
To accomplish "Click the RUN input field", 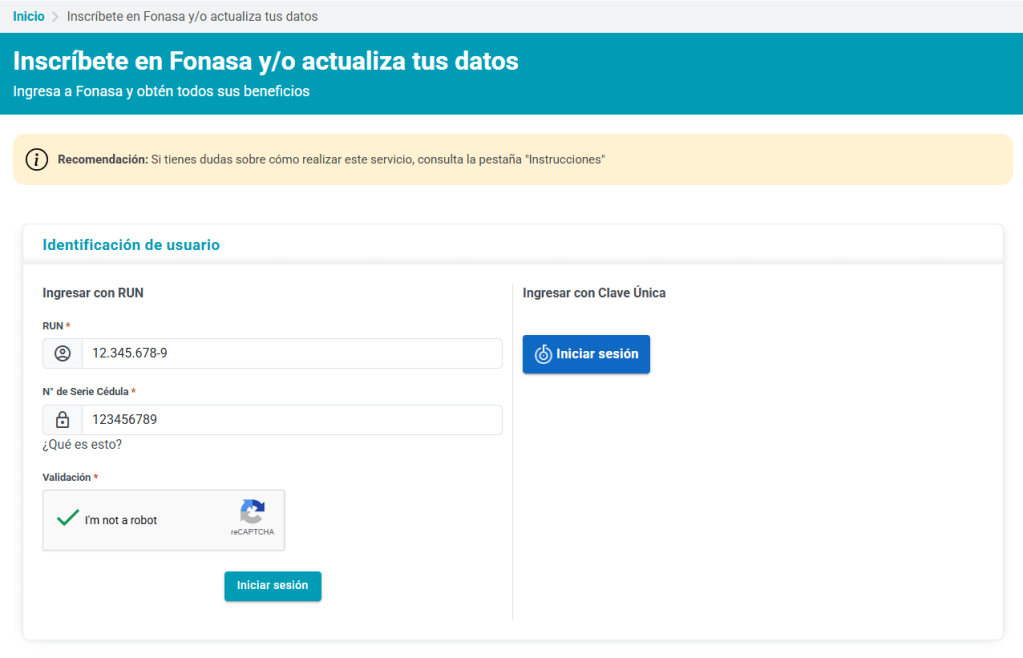I will pos(292,353).
